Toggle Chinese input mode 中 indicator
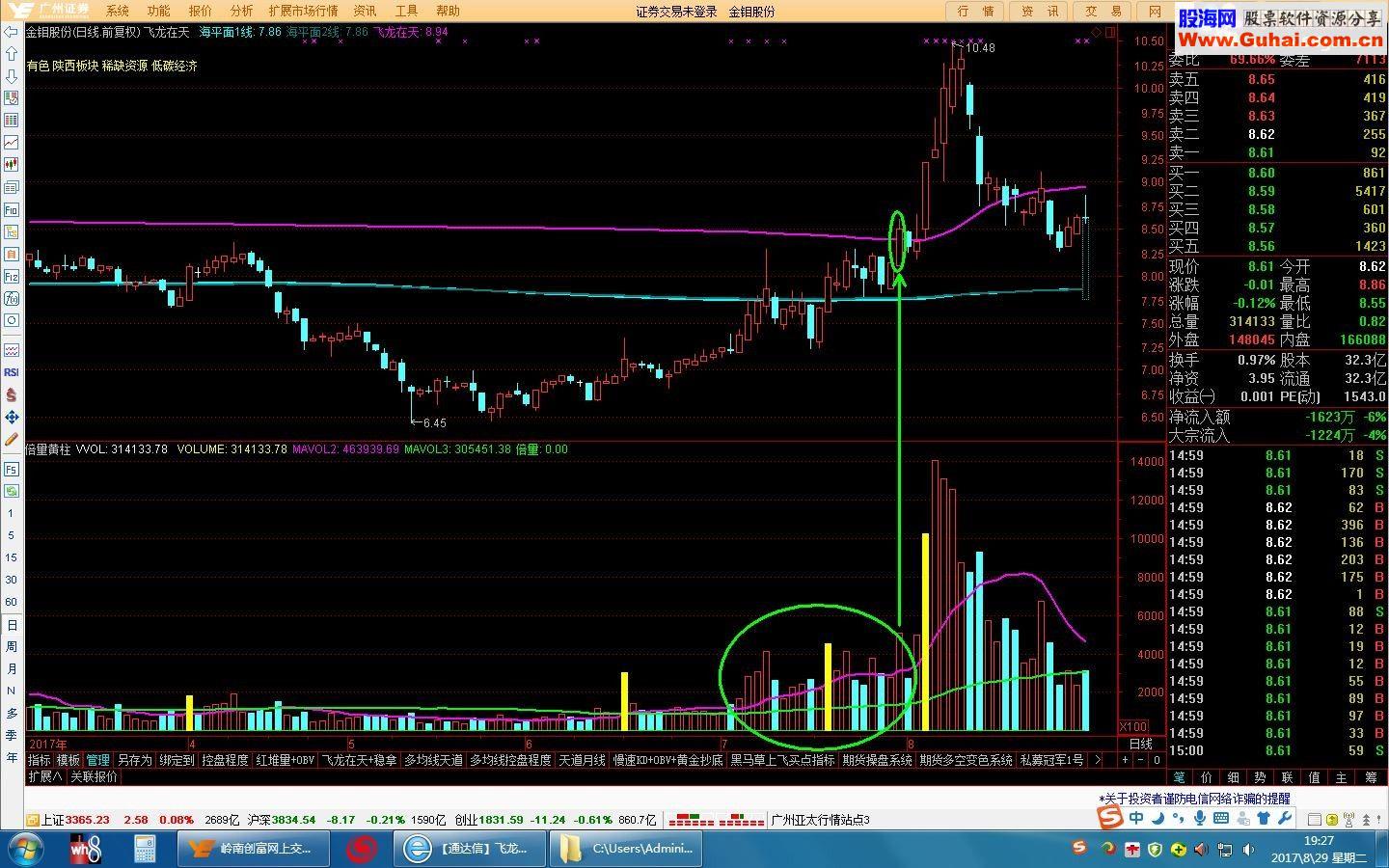The width and height of the screenshot is (1389, 868). 1136,818
